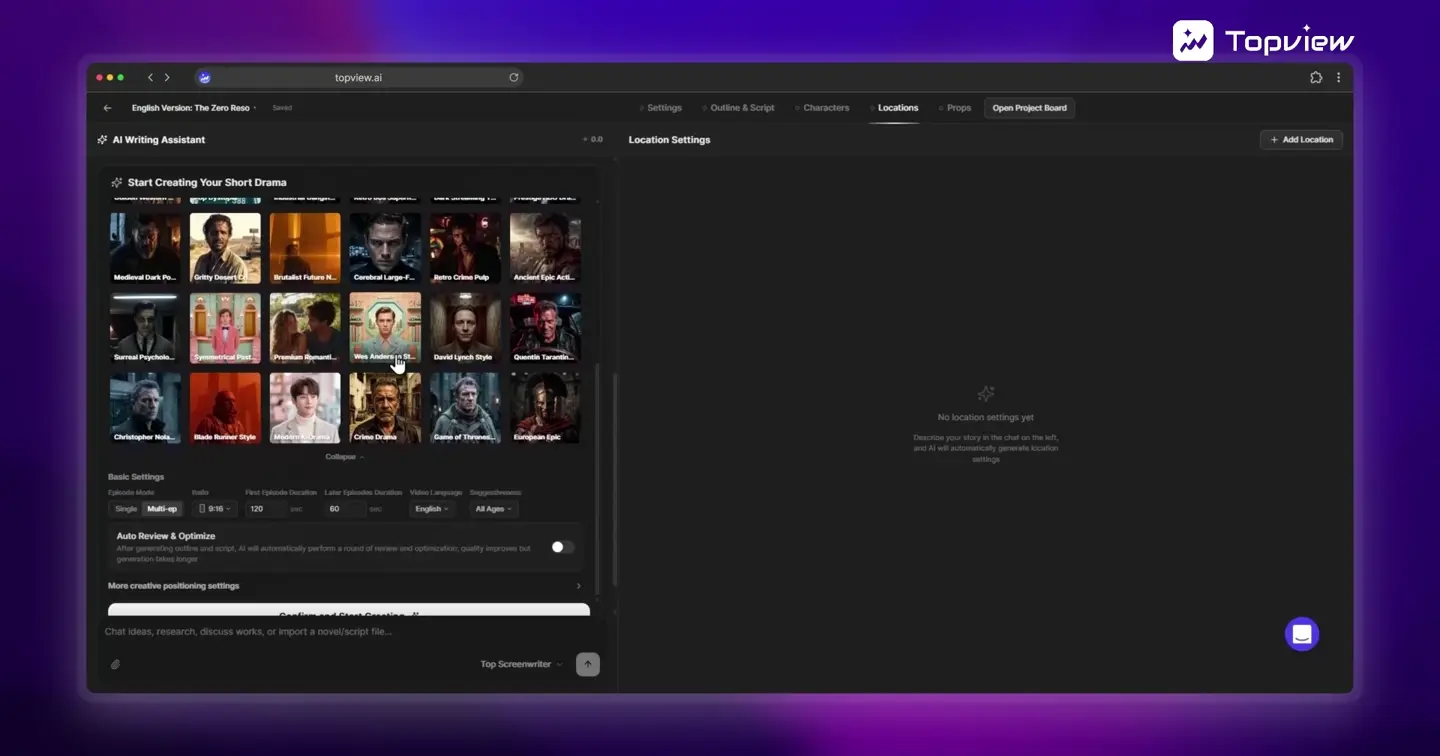Go forward with the browser forward arrow
Screen dimensions: 1440x756
click(167, 77)
